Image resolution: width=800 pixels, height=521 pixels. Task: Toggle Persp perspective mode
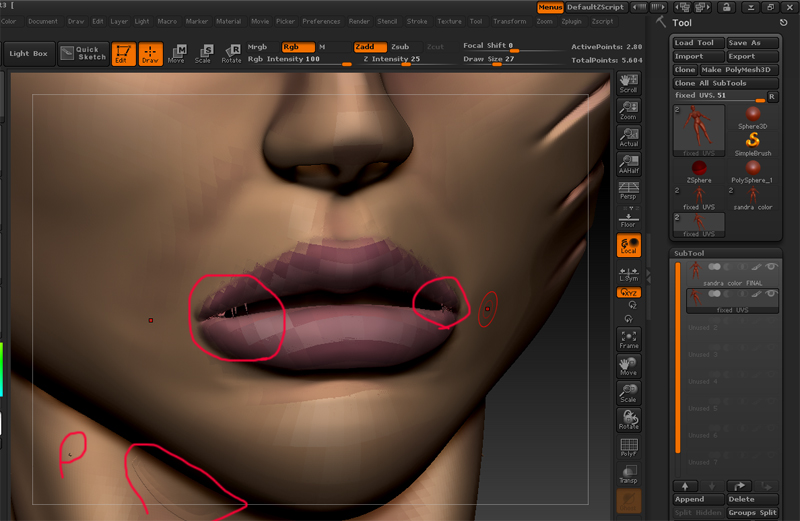click(x=628, y=190)
